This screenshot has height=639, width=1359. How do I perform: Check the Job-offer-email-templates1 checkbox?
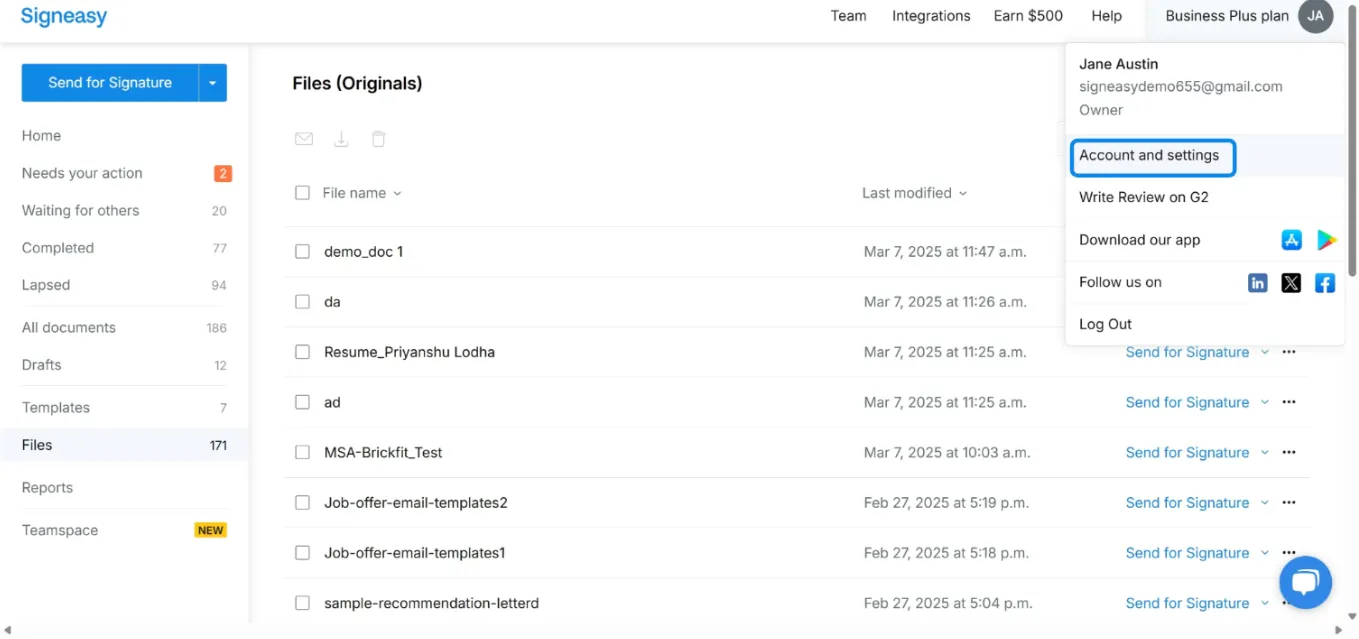tap(302, 553)
